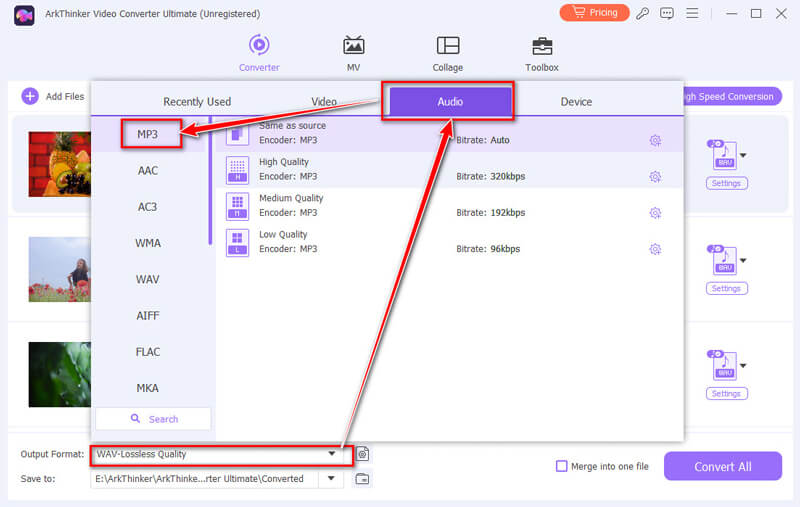800x507 pixels.
Task: Open the MV module
Action: [x=353, y=53]
